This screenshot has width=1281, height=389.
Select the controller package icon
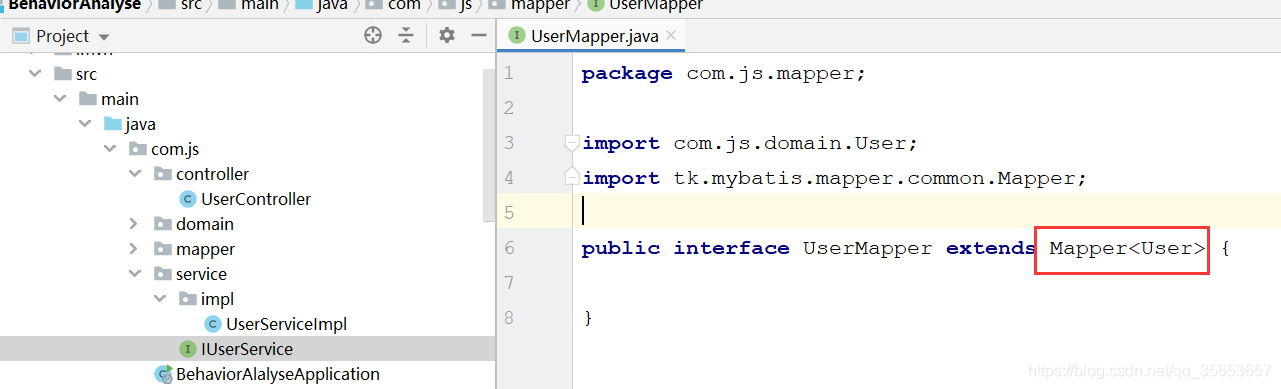tap(162, 174)
